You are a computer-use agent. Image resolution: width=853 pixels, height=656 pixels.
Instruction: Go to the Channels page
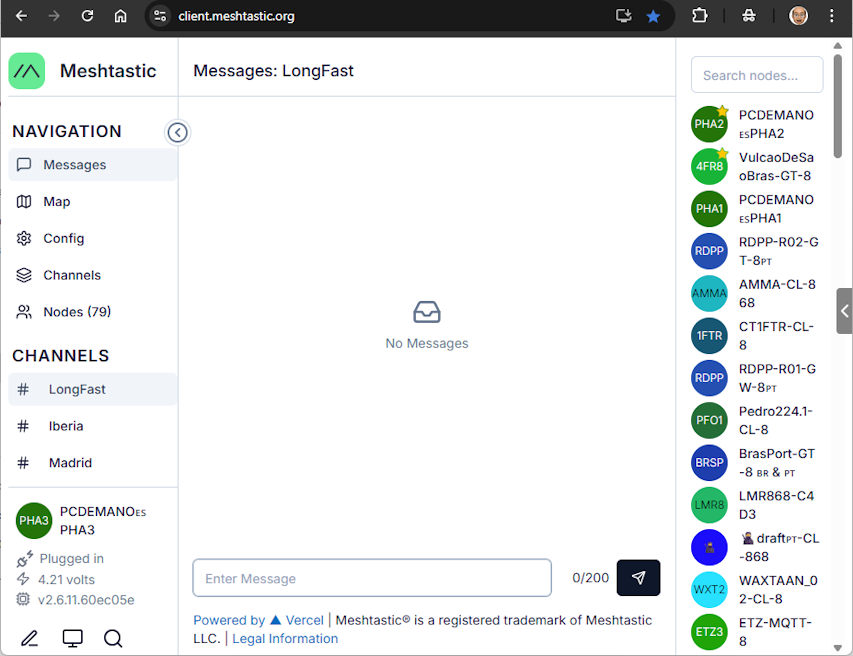(x=92, y=275)
